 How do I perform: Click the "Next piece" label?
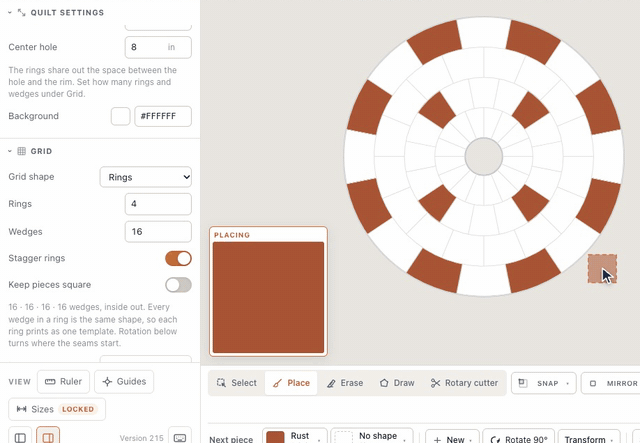tap(231, 439)
